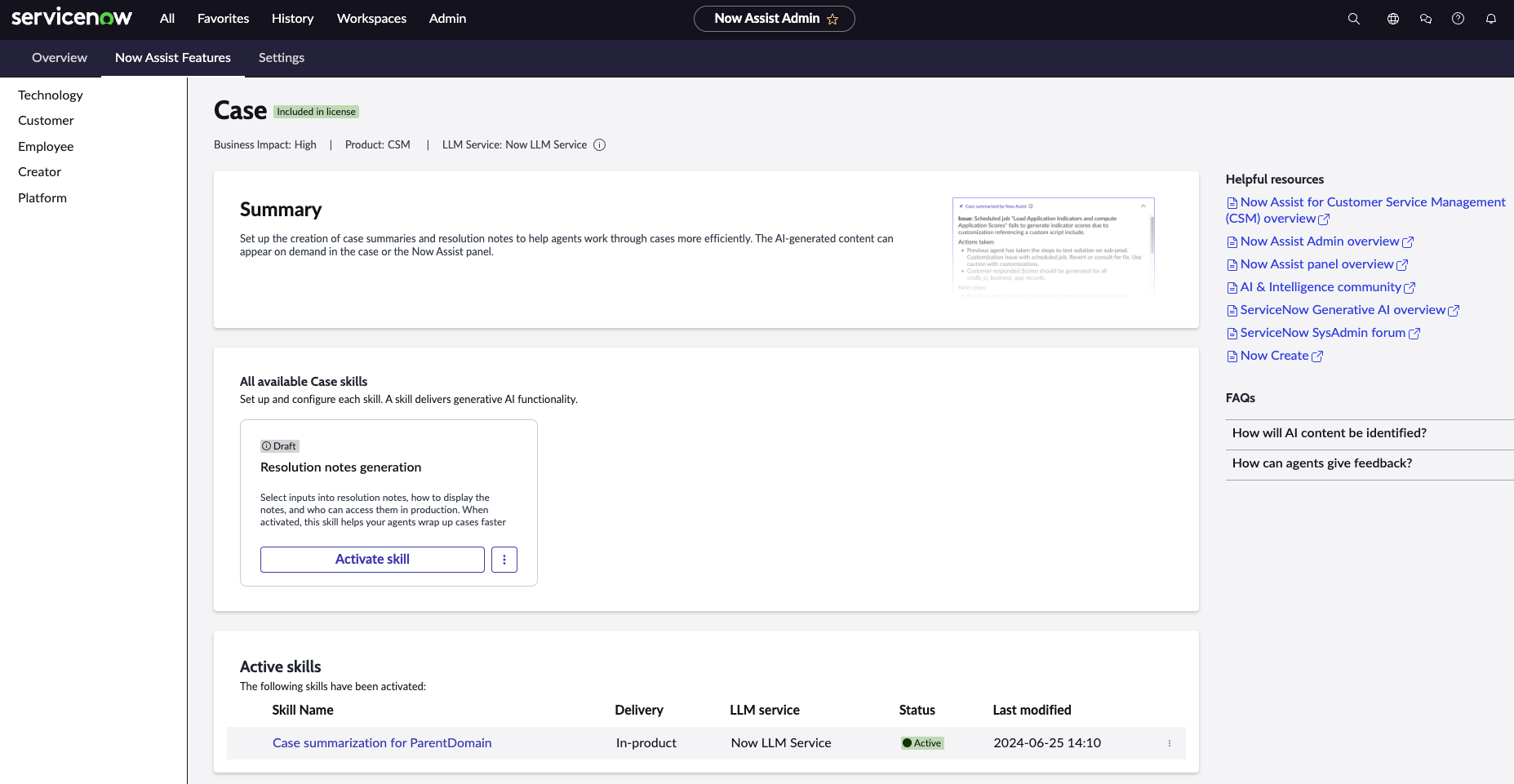Open the notifications bell icon
This screenshot has height=784, width=1514.
coord(1491,19)
